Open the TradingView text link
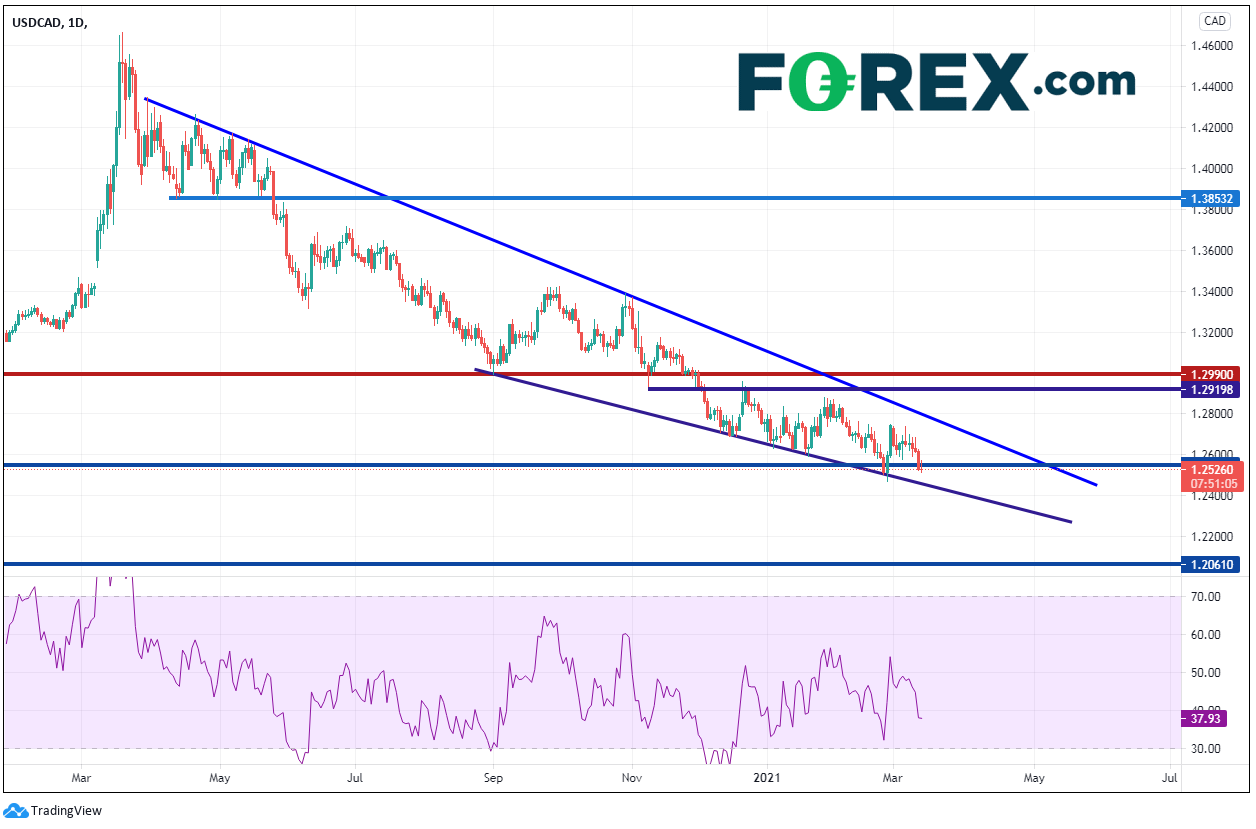Screen dimensions: 1256x829 (66, 811)
